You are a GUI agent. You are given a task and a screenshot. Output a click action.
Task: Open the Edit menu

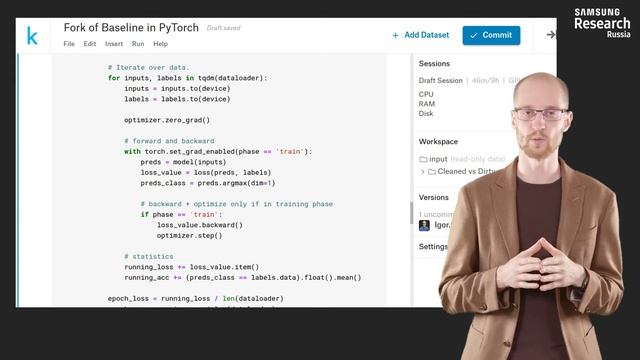(90, 44)
